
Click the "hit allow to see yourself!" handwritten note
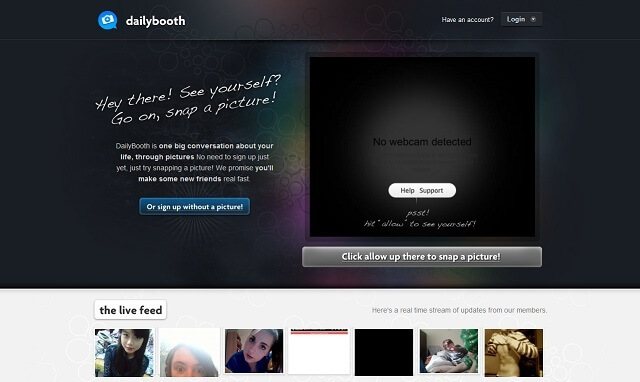[420, 224]
